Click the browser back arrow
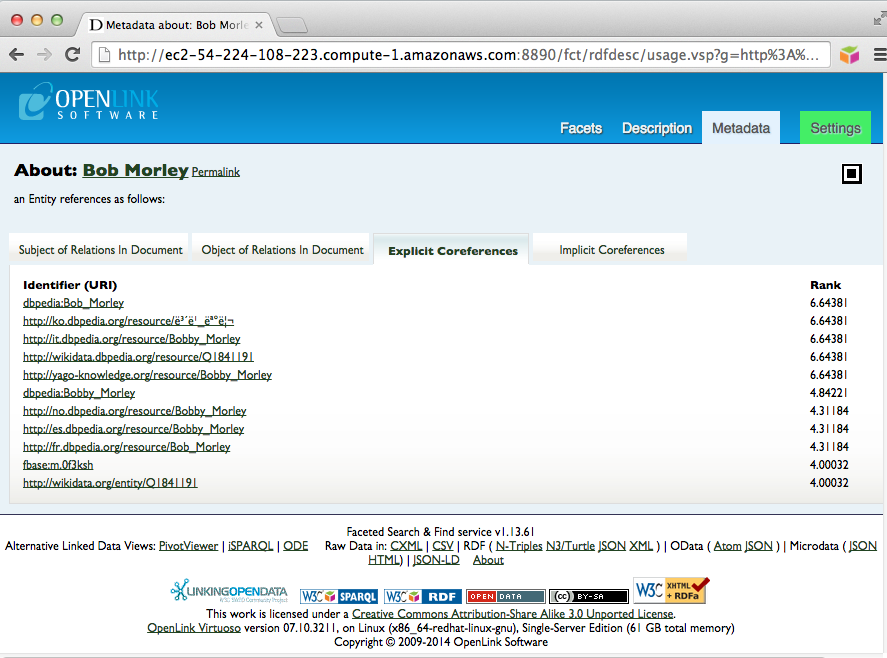Image resolution: width=887 pixels, height=658 pixels. (17, 55)
